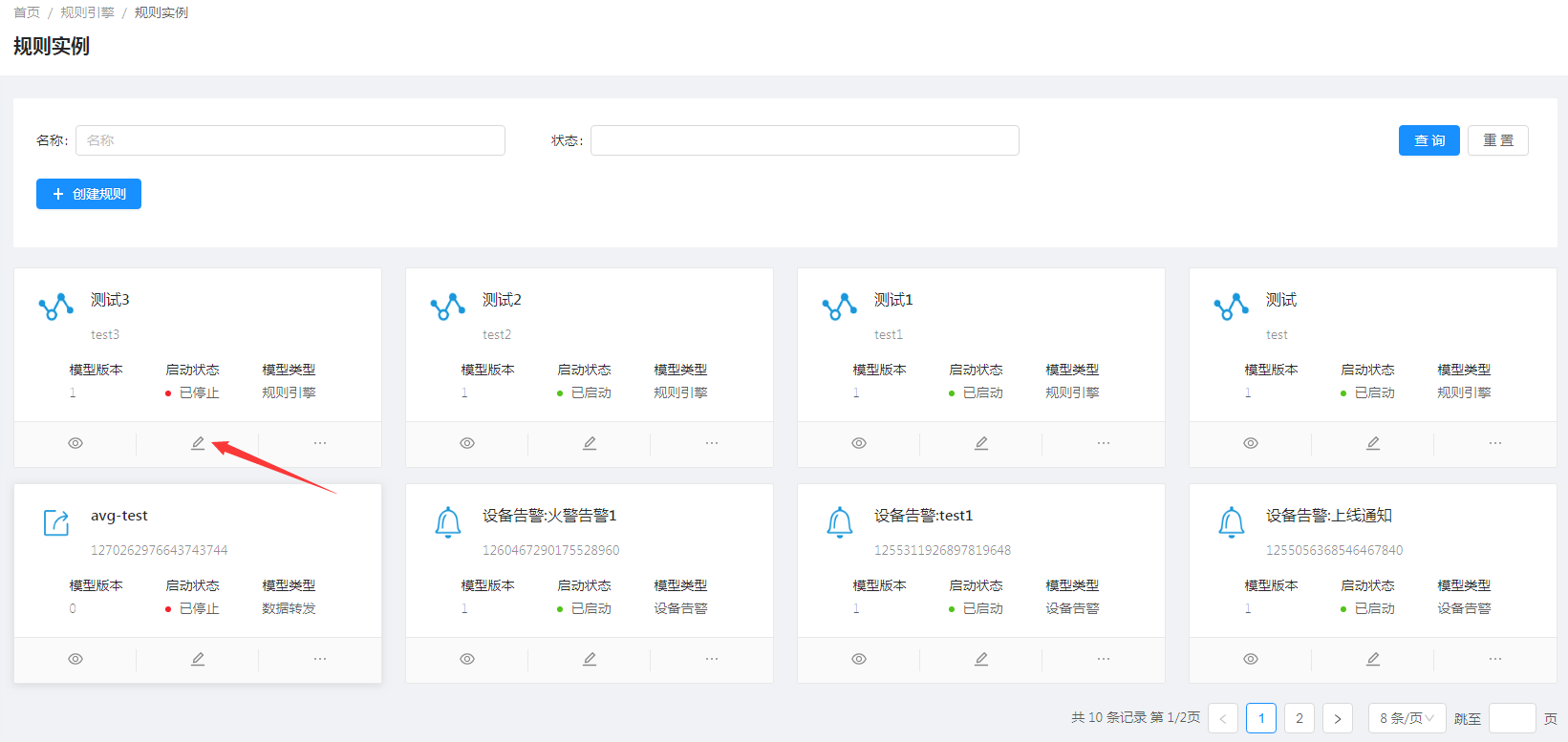Open the more options ellipsis on 测试1 card

click(1104, 443)
